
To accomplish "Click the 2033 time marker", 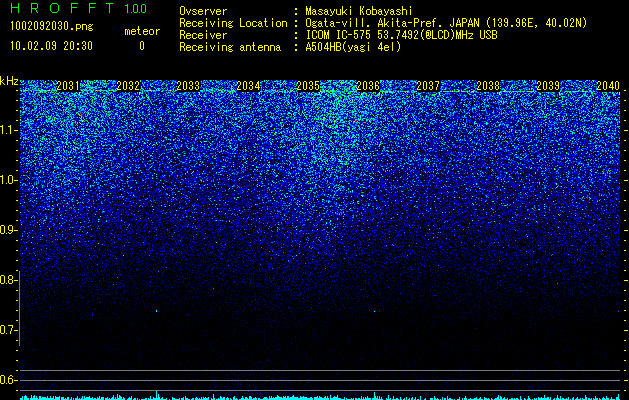I will click(188, 85).
